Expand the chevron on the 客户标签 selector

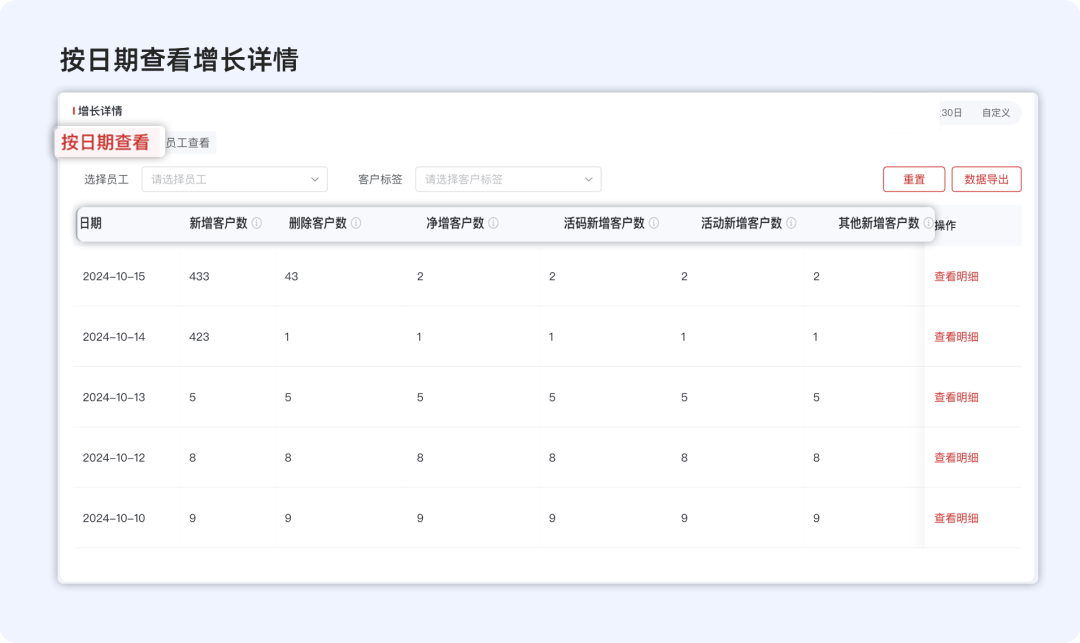click(x=589, y=179)
